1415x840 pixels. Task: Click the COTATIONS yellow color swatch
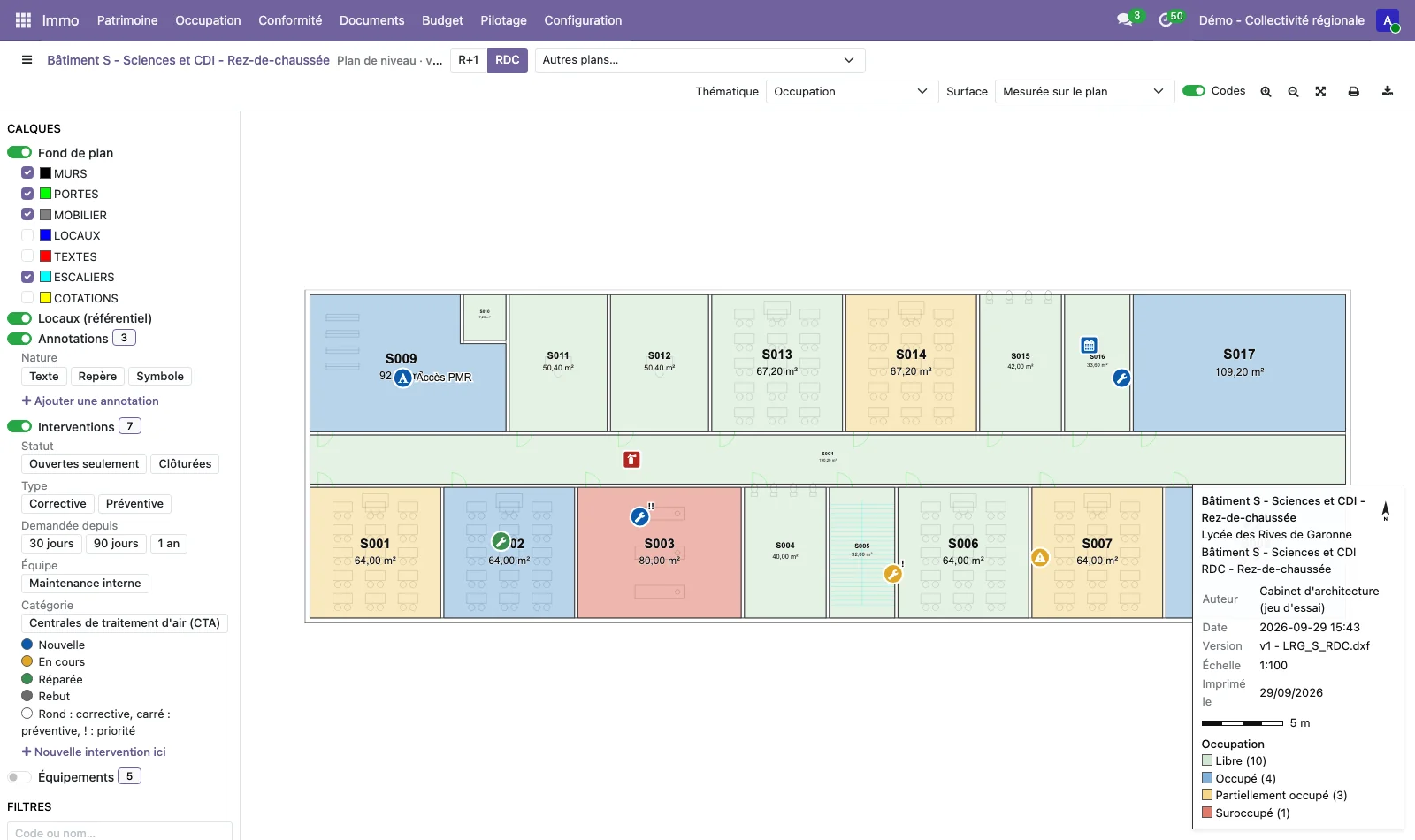coord(45,298)
